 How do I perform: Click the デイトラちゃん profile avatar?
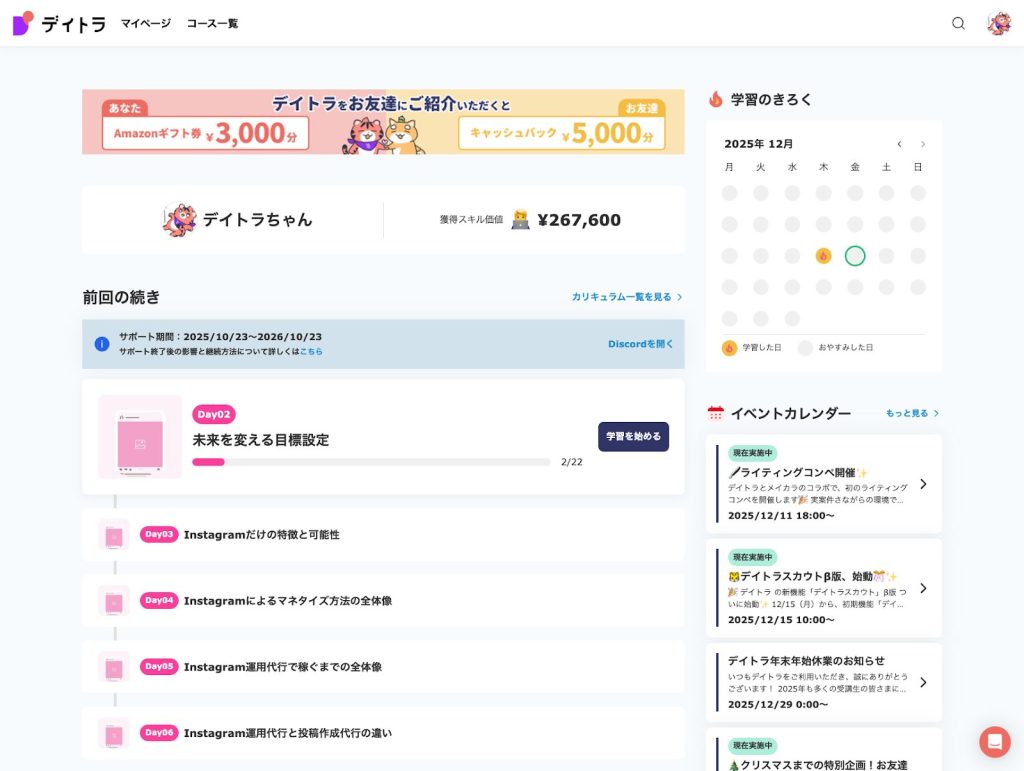tap(180, 220)
